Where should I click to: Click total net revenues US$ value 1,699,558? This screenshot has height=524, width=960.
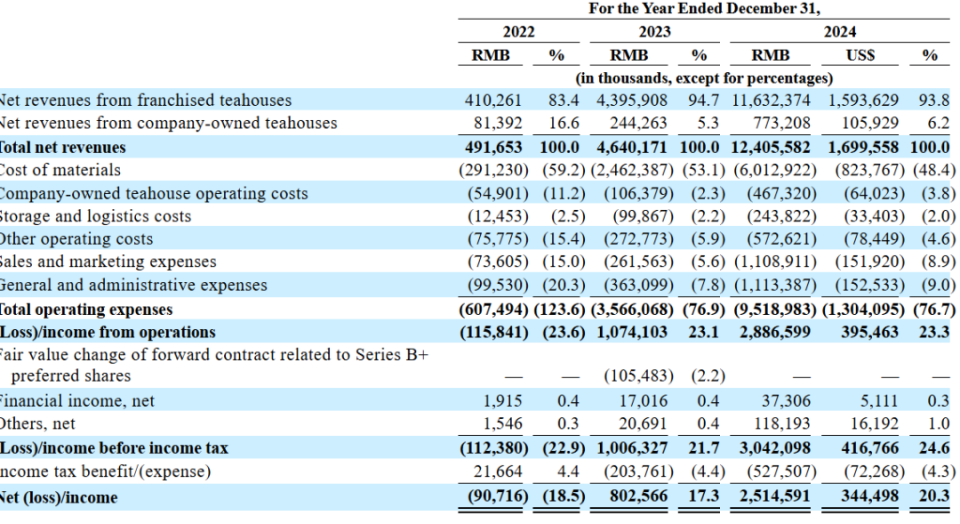click(x=863, y=148)
